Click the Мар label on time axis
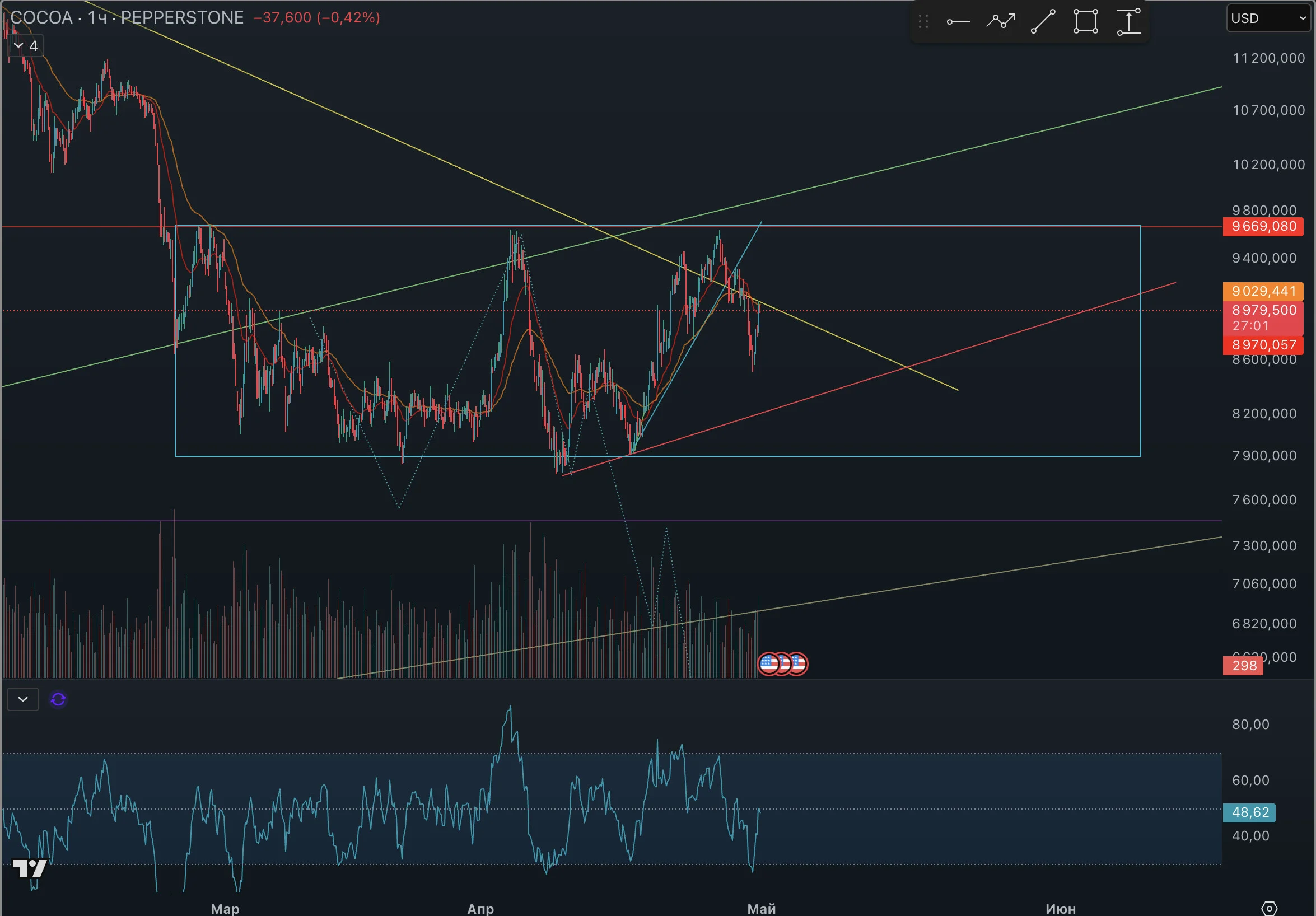Viewport: 1316px width, 916px height. click(x=225, y=909)
